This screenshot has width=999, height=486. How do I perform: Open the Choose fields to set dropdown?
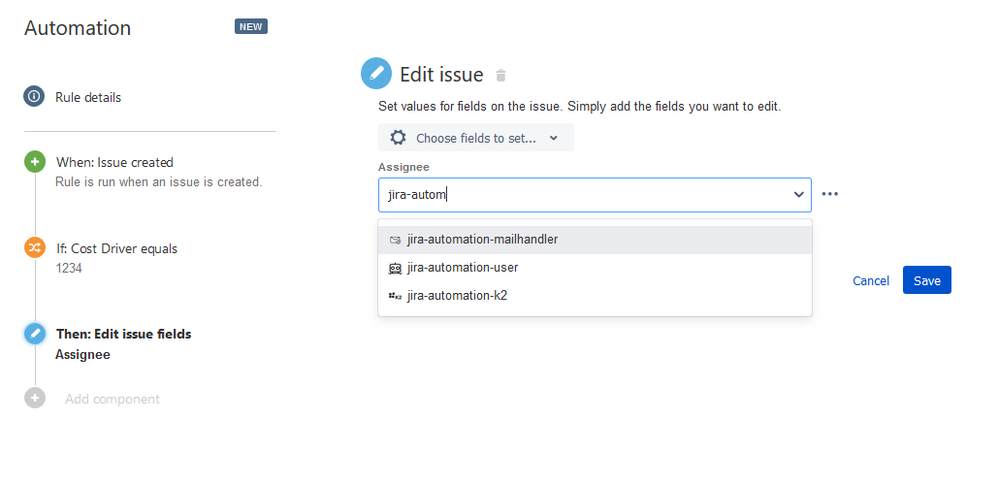[476, 138]
